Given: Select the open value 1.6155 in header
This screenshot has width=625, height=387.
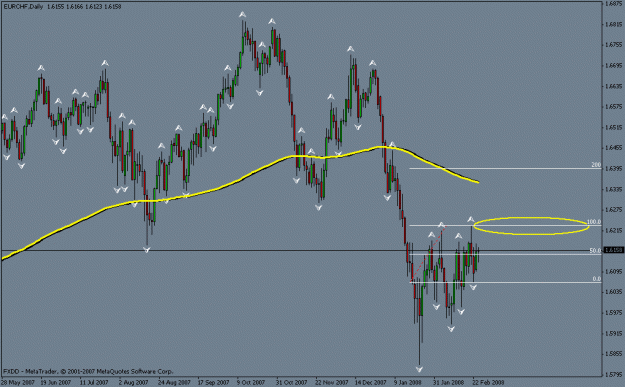Looking at the screenshot, I should click(54, 7).
